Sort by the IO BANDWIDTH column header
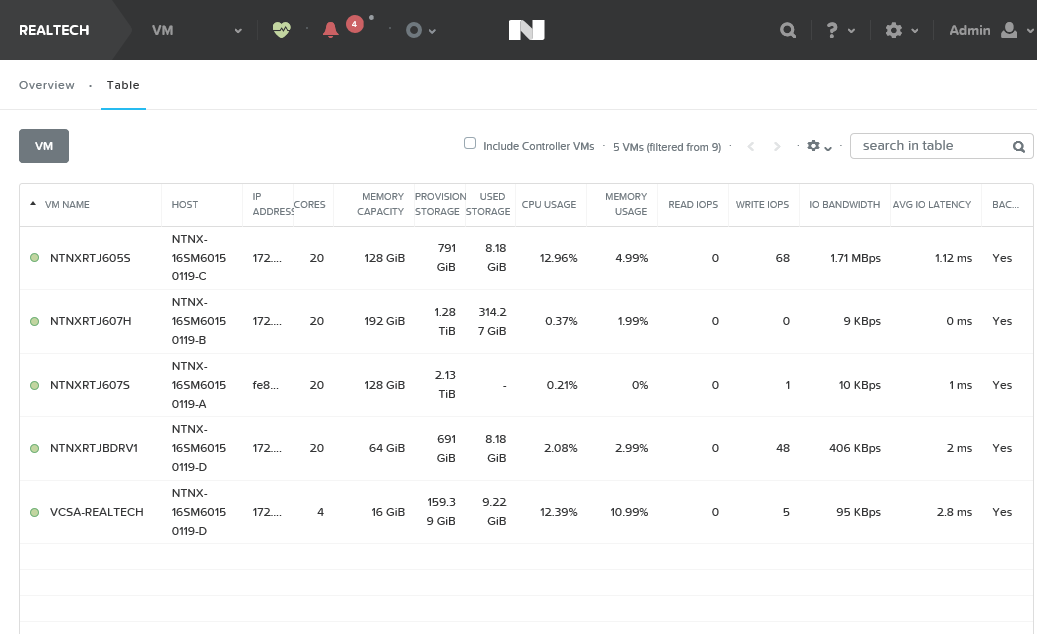This screenshot has width=1037, height=634. point(845,204)
